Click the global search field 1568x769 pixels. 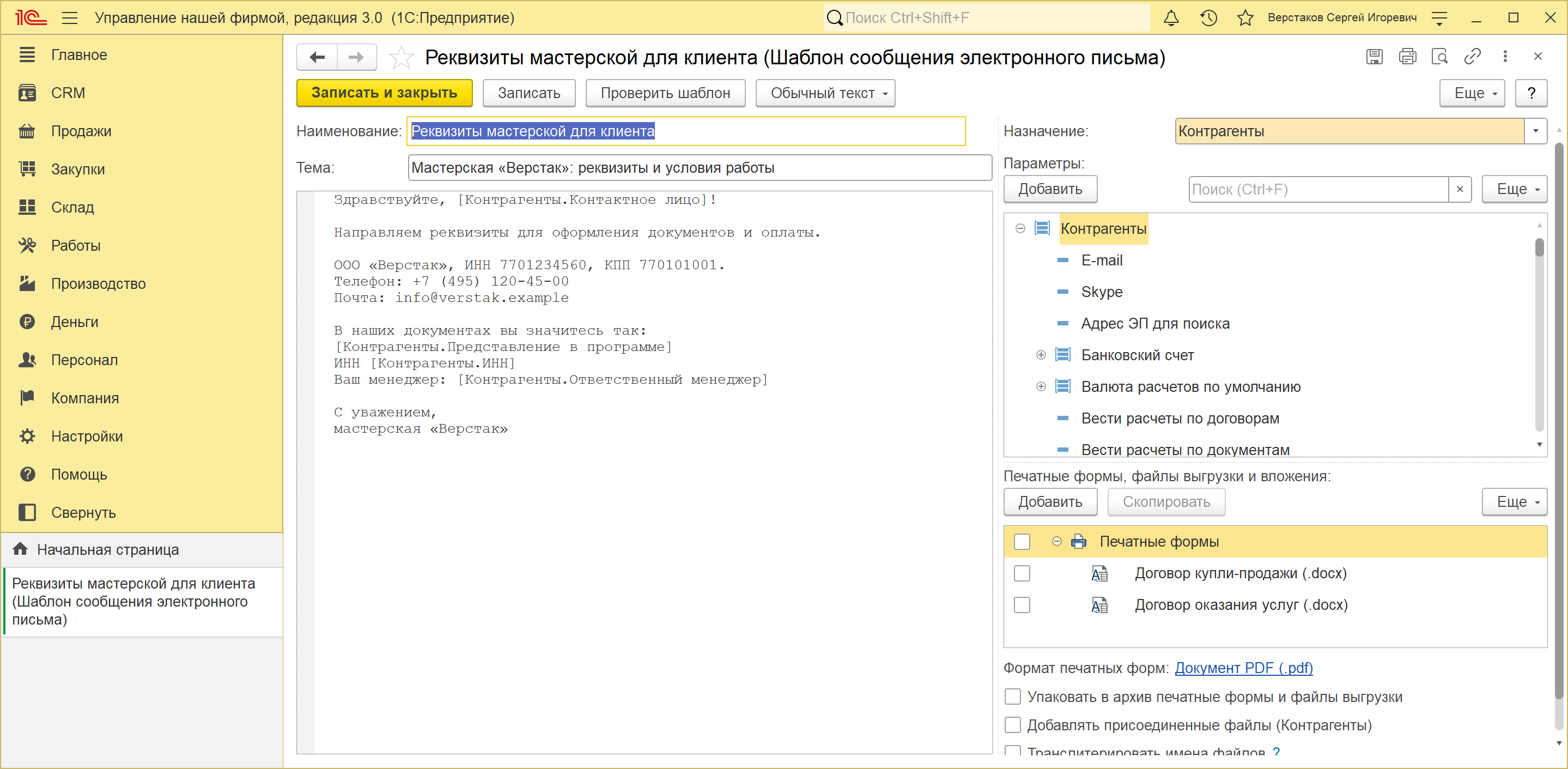tap(987, 17)
